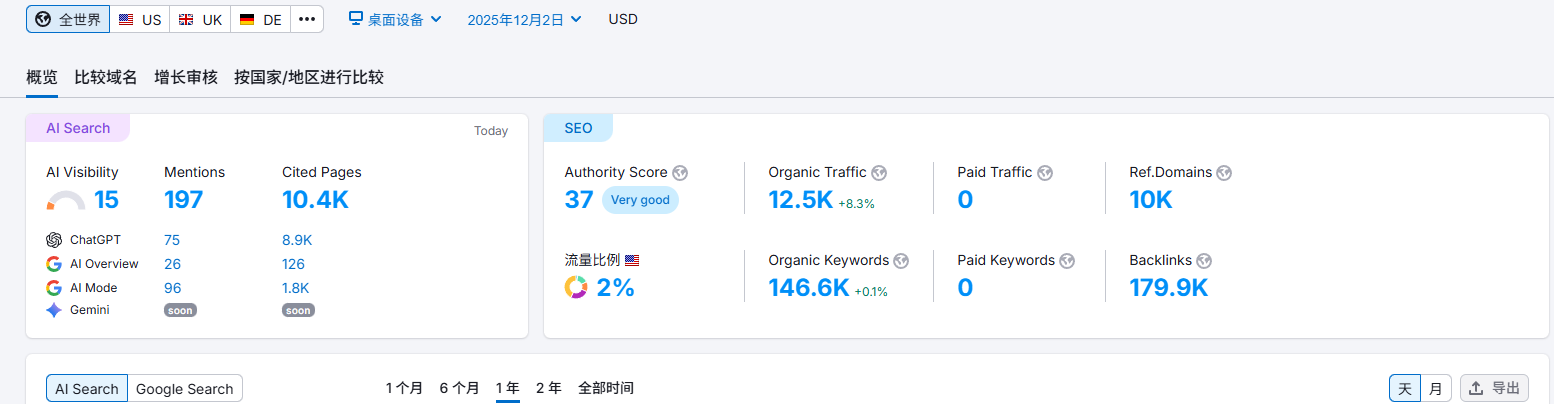Switch region to DE
1554x404 pixels.
261,19
